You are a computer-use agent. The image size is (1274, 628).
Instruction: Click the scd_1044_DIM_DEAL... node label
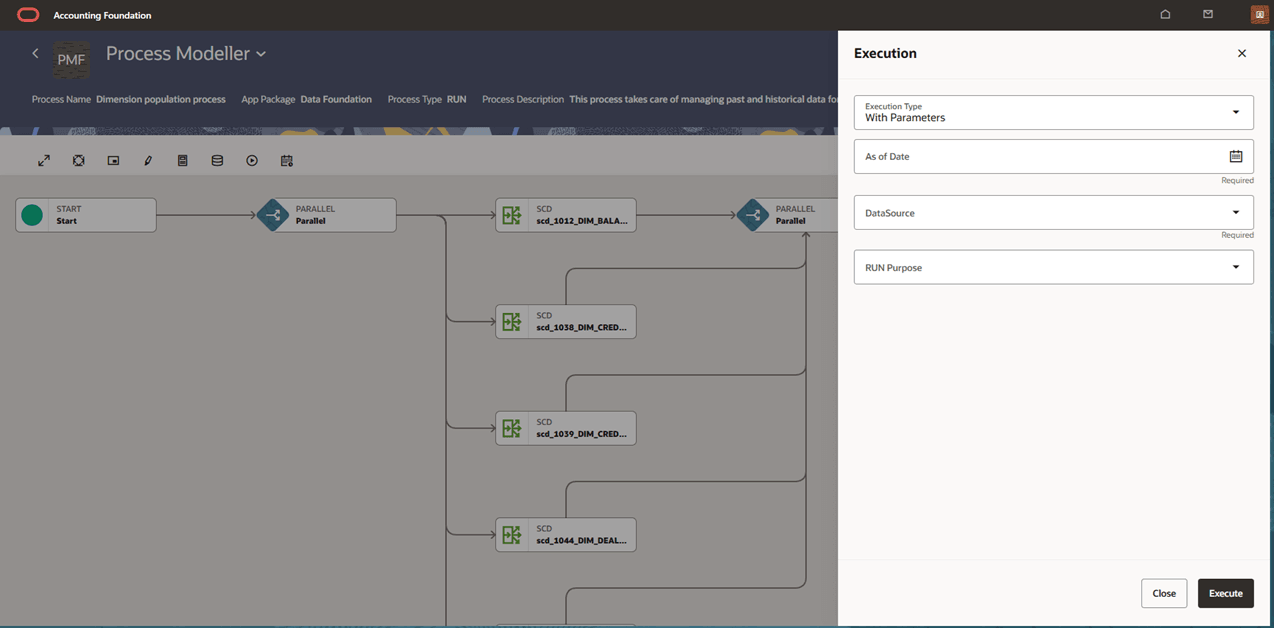[x=582, y=540]
